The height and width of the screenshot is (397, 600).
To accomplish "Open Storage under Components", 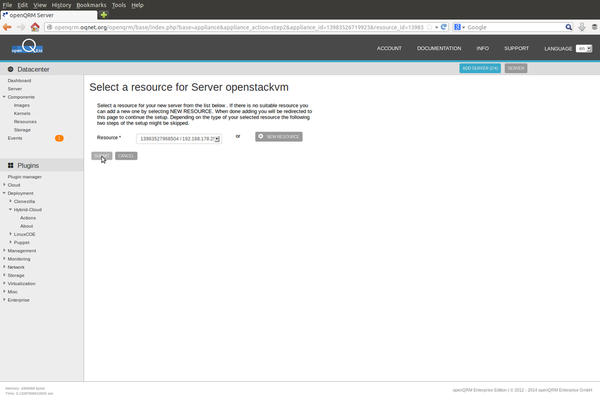I will pyautogui.click(x=22, y=130).
